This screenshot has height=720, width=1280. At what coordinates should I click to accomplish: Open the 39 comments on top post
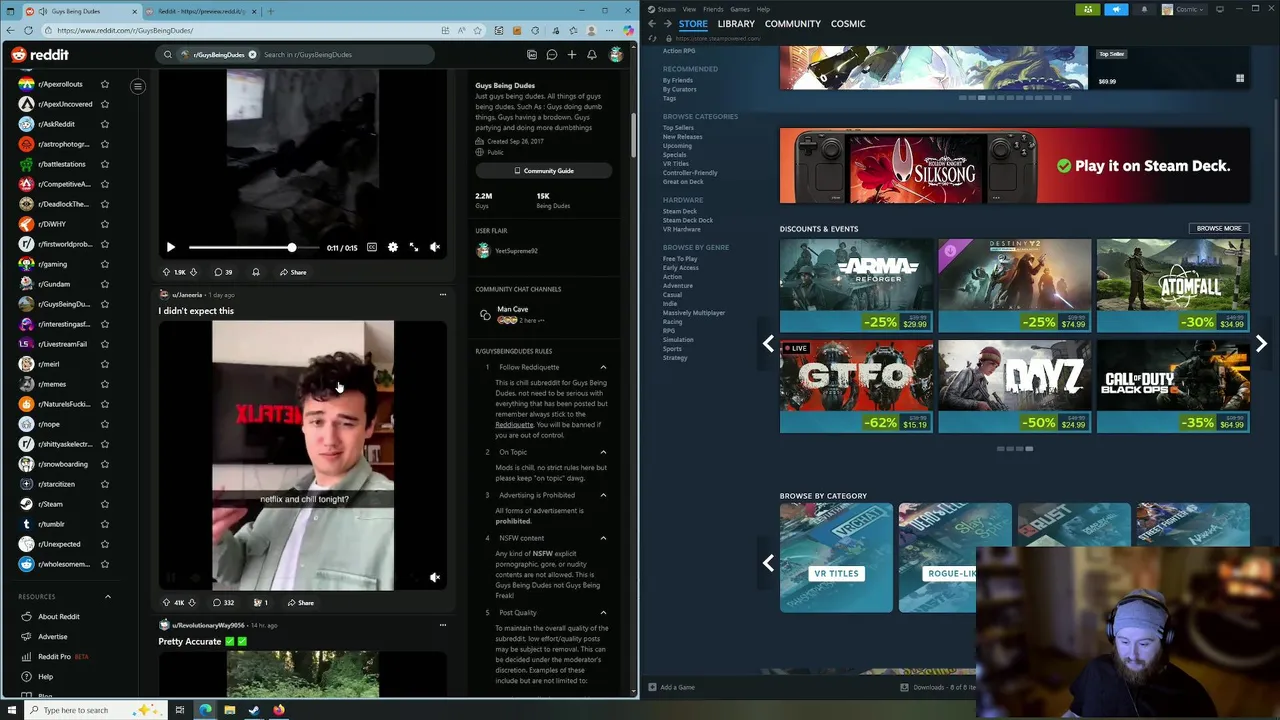[223, 272]
